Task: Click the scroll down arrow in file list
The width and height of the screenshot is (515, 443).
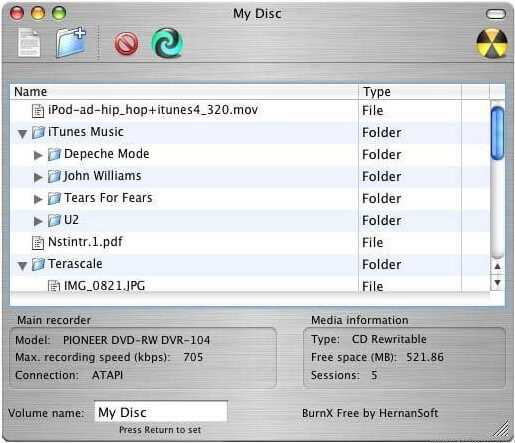Action: pyautogui.click(x=497, y=283)
